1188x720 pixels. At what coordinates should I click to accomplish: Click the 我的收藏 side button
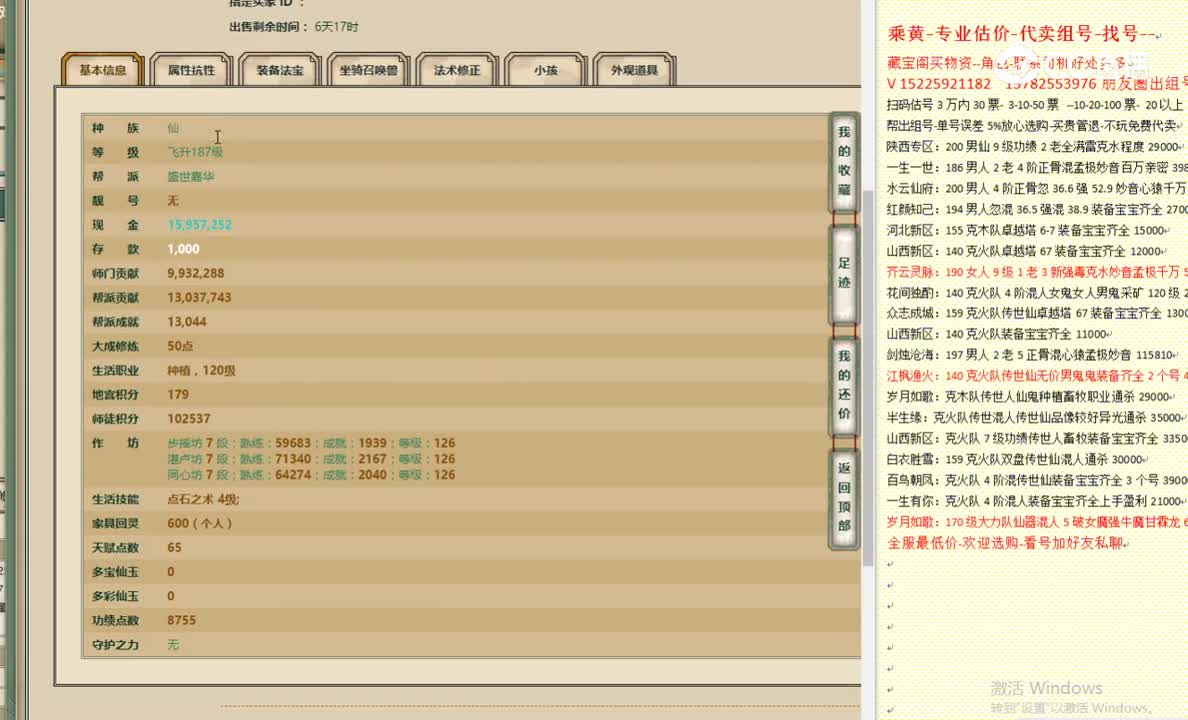844,161
